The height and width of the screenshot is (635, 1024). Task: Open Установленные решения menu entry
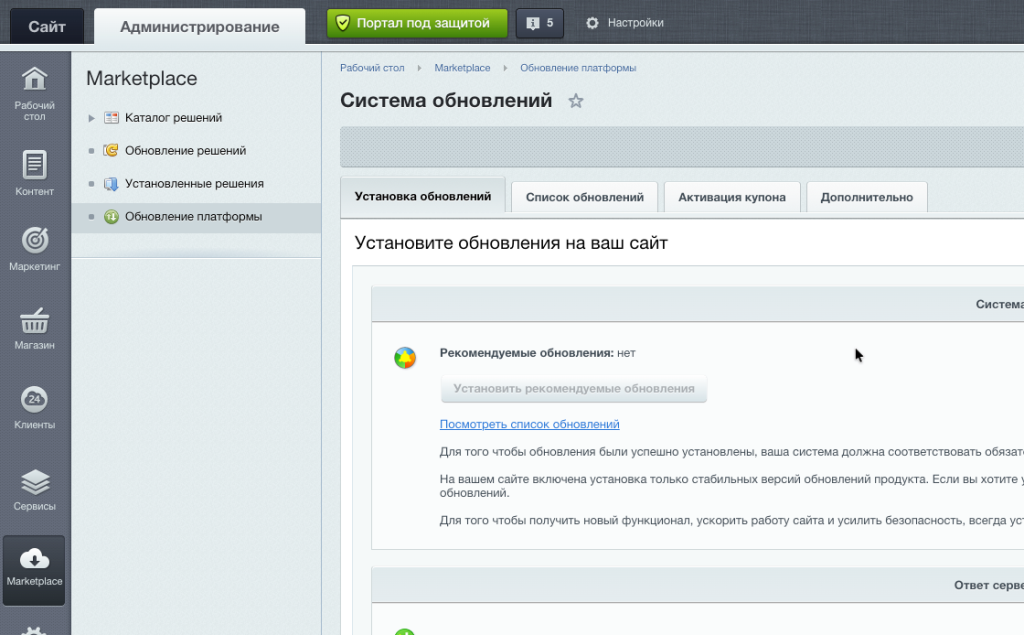click(195, 184)
